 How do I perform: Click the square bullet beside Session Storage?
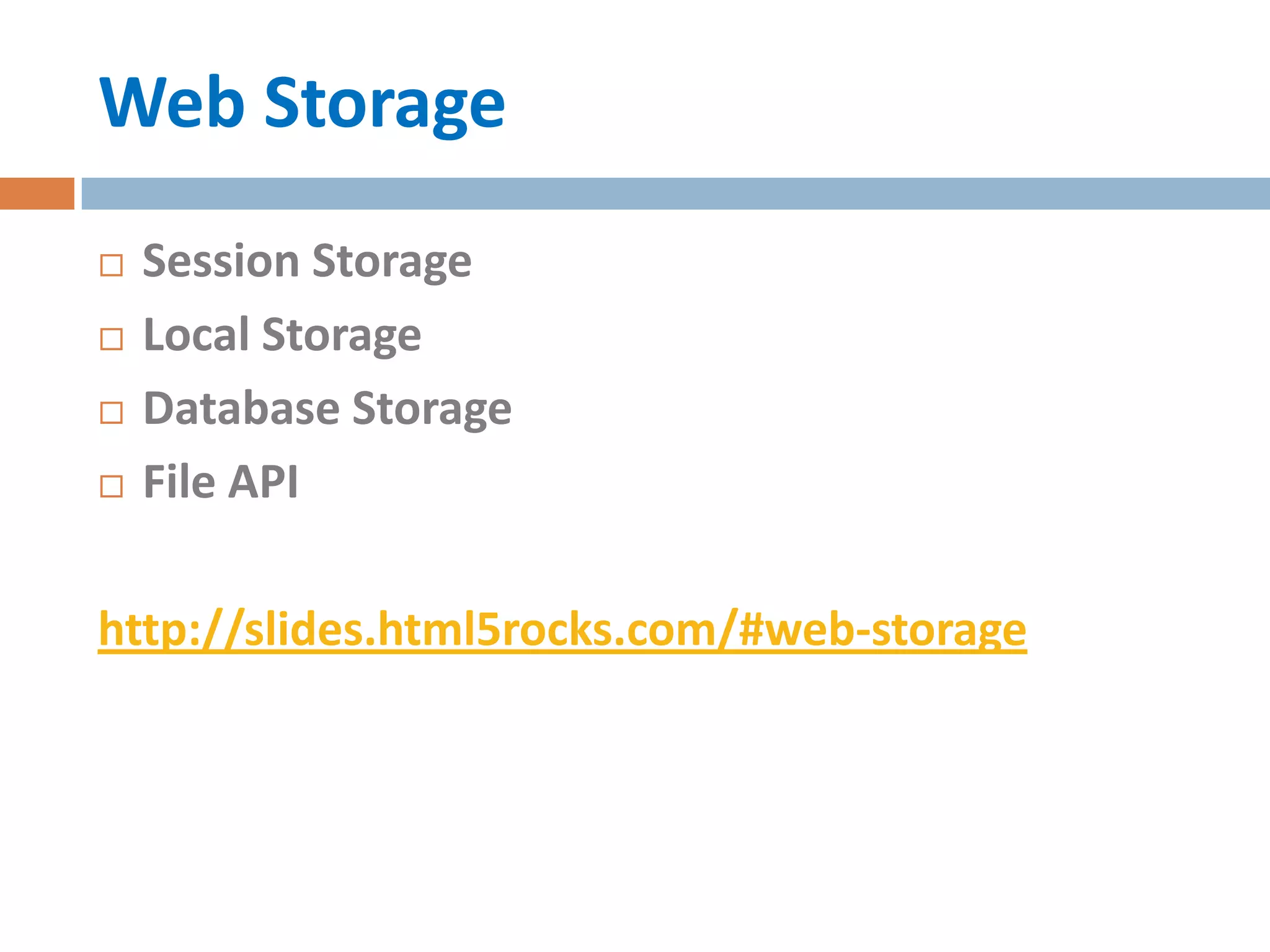(112, 265)
